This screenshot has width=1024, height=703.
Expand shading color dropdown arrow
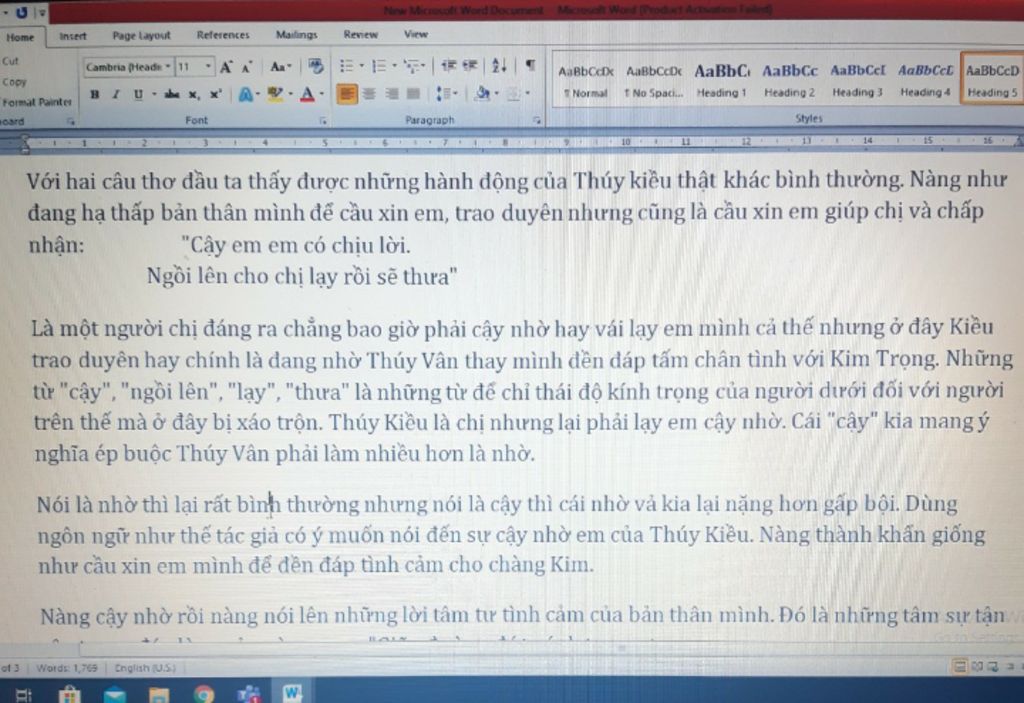(496, 94)
